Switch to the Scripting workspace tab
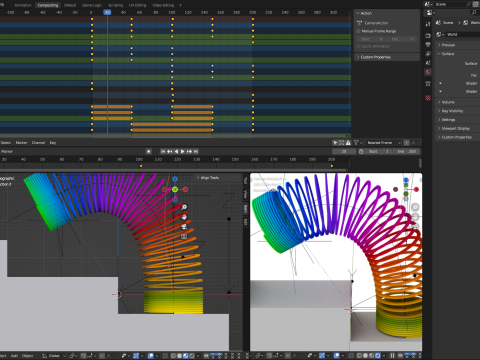 (x=115, y=5)
